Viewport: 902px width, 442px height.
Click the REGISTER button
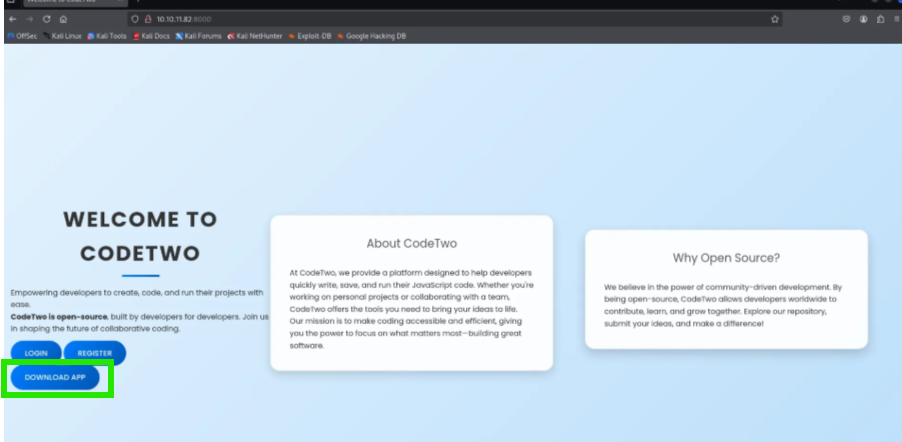pos(95,353)
